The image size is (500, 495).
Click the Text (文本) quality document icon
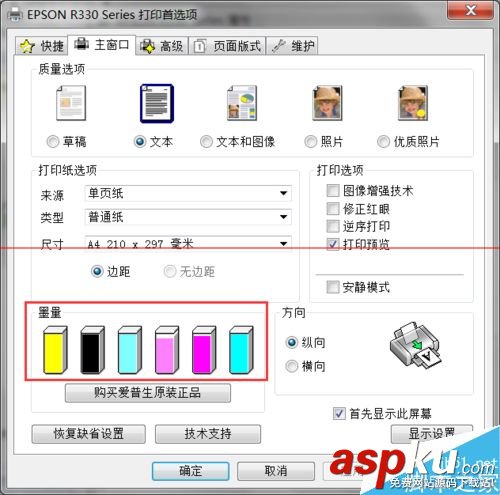point(157,103)
